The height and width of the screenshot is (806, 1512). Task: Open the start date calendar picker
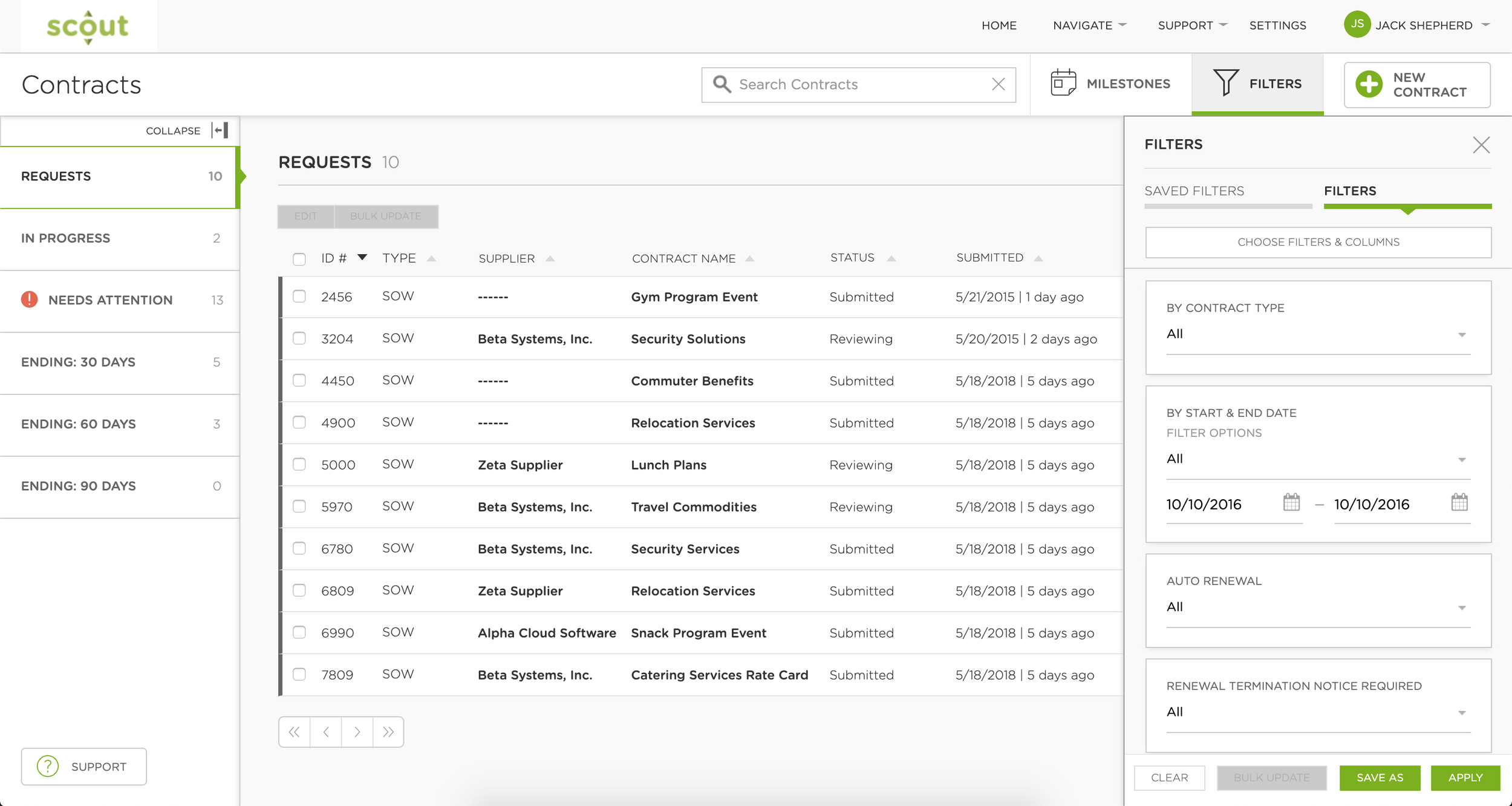[x=1292, y=502]
